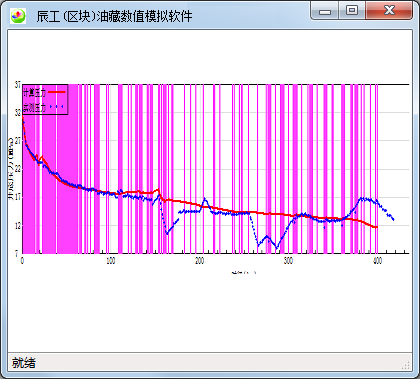Click the application logo icon in title bar
Image resolution: width=420 pixels, height=380 pixels.
pos(18,16)
